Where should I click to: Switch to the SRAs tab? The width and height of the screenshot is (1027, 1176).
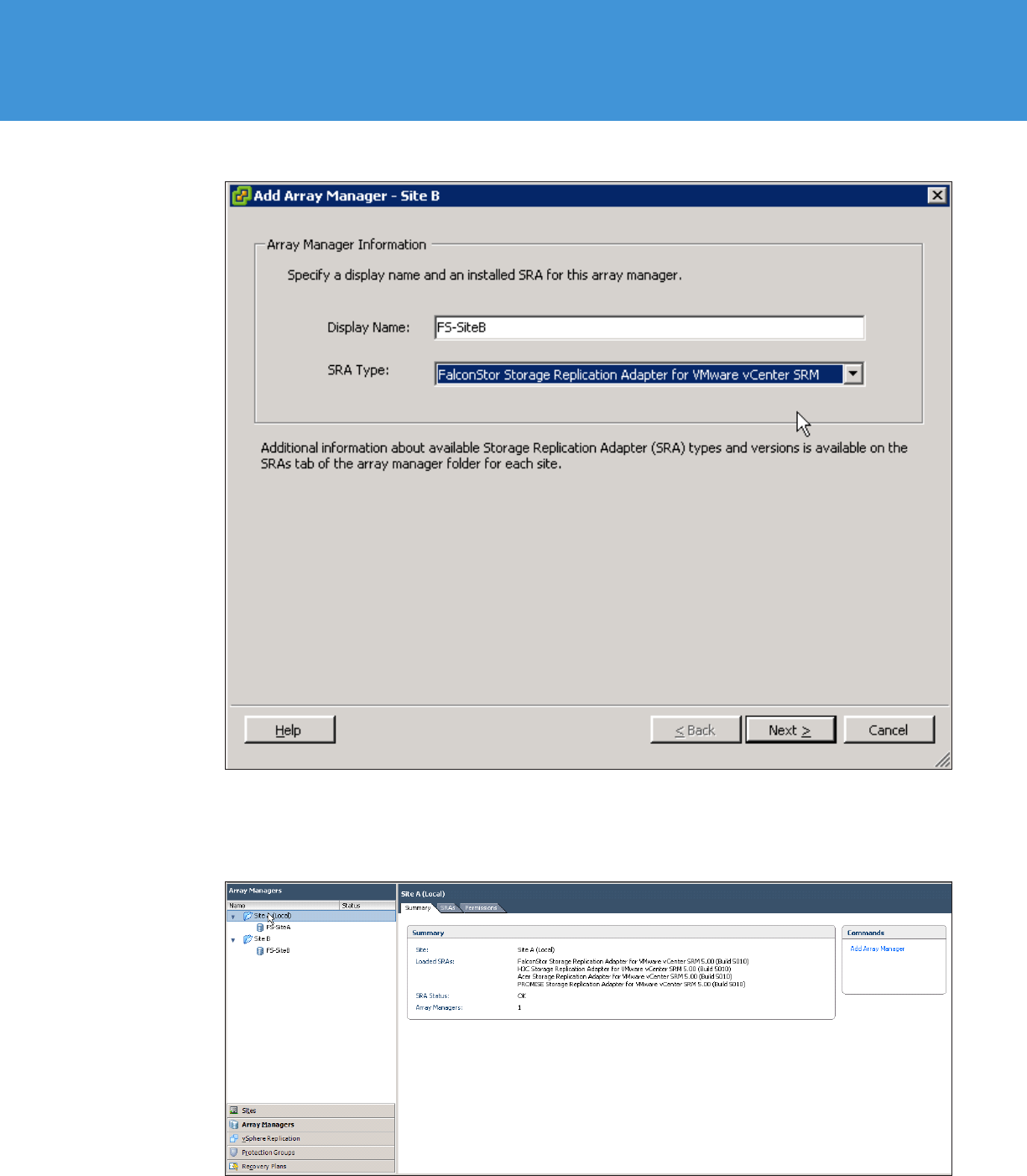tap(448, 907)
